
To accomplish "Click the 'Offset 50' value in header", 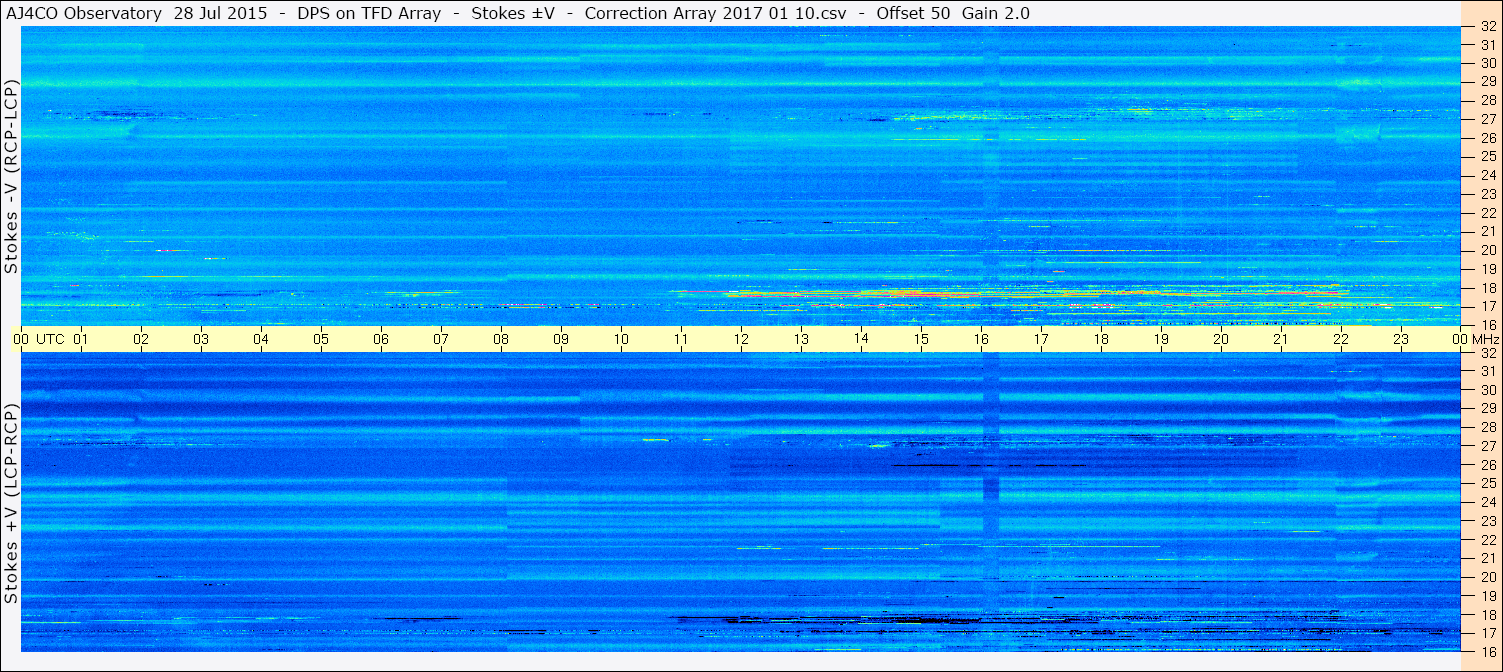I will pyautogui.click(x=913, y=14).
